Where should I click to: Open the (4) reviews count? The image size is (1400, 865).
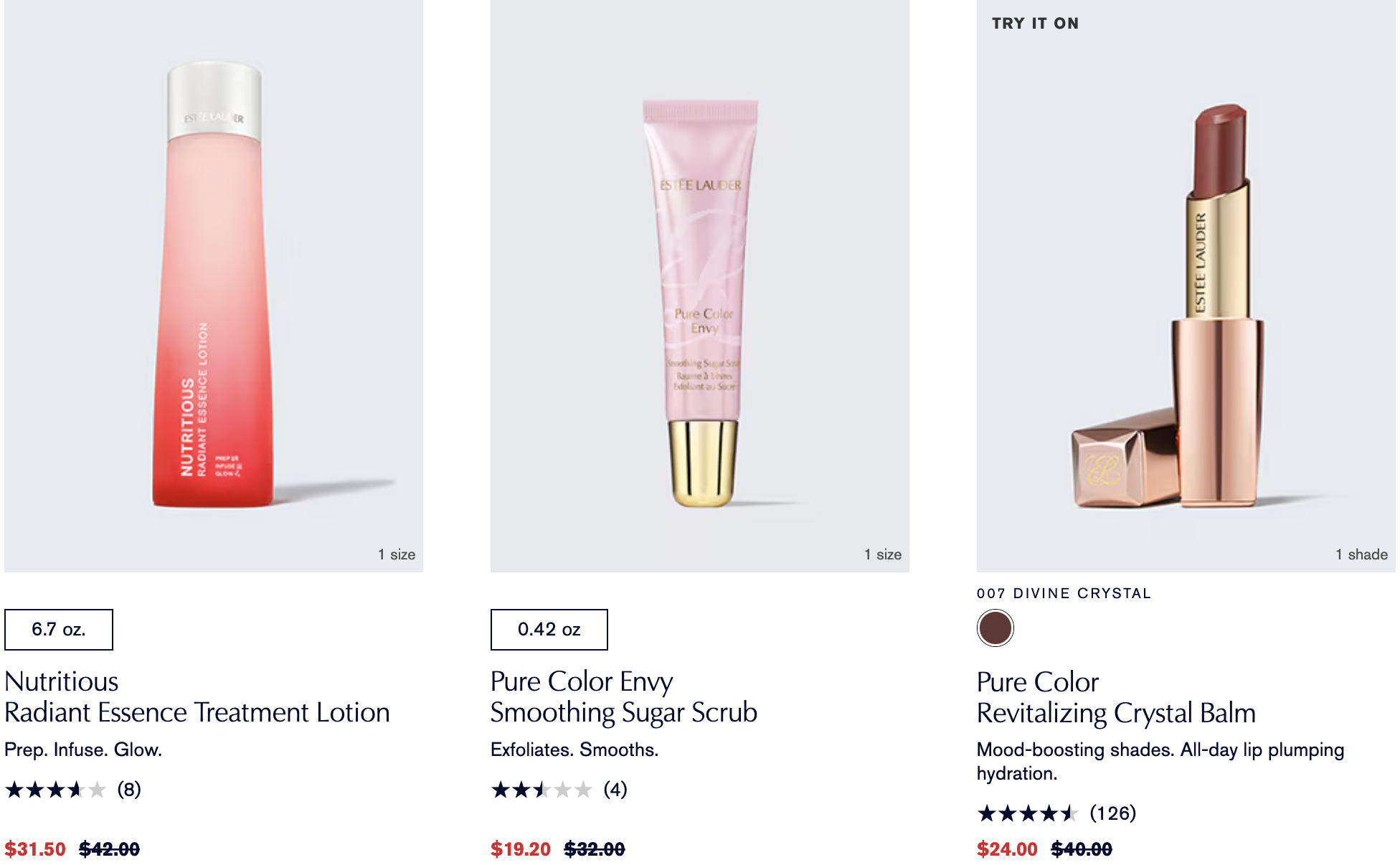pos(615,790)
